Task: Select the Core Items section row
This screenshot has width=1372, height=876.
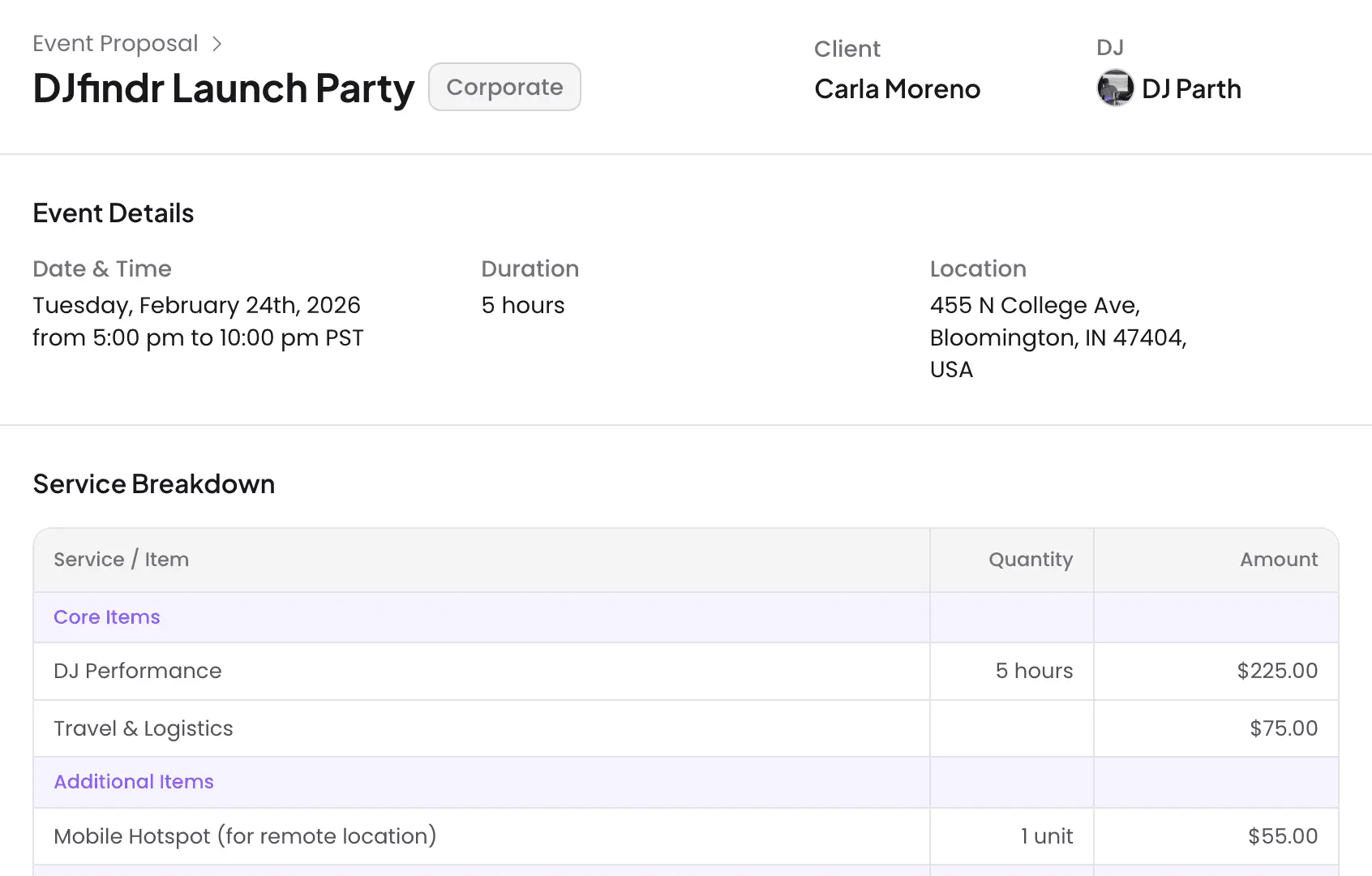Action: click(x=686, y=617)
